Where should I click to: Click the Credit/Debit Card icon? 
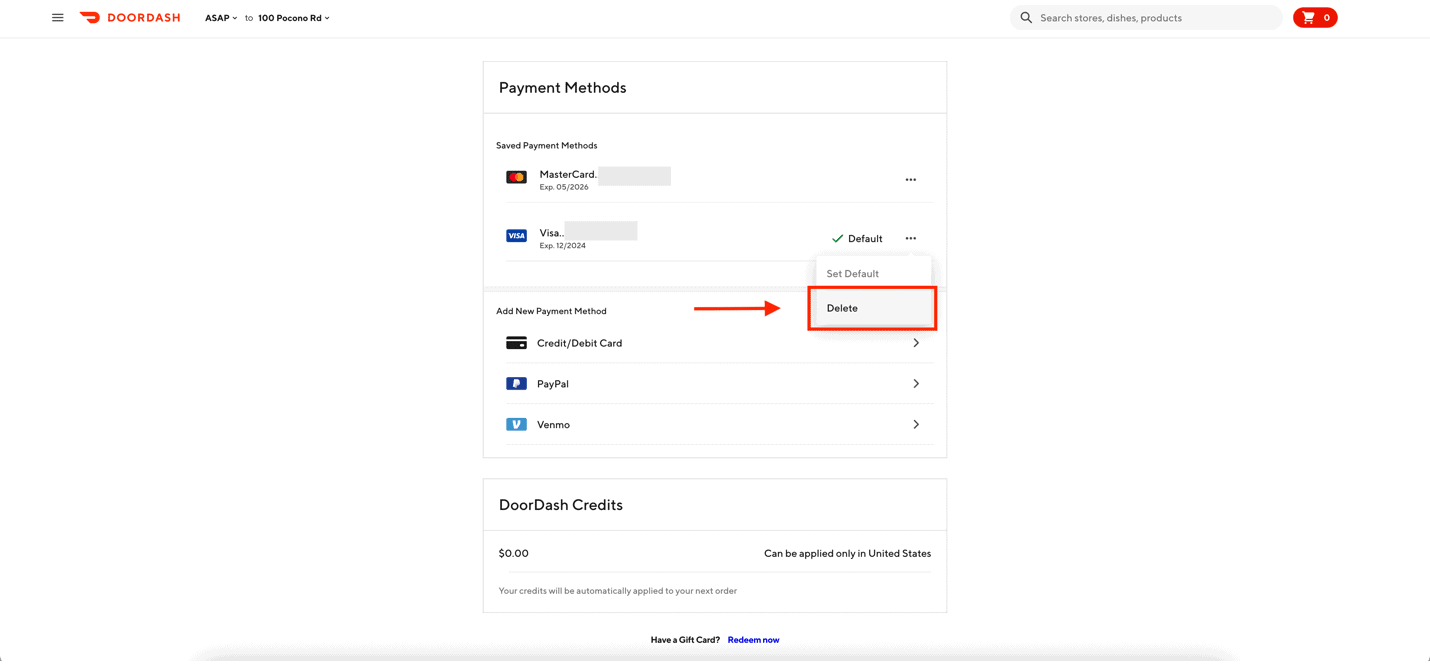coord(516,343)
